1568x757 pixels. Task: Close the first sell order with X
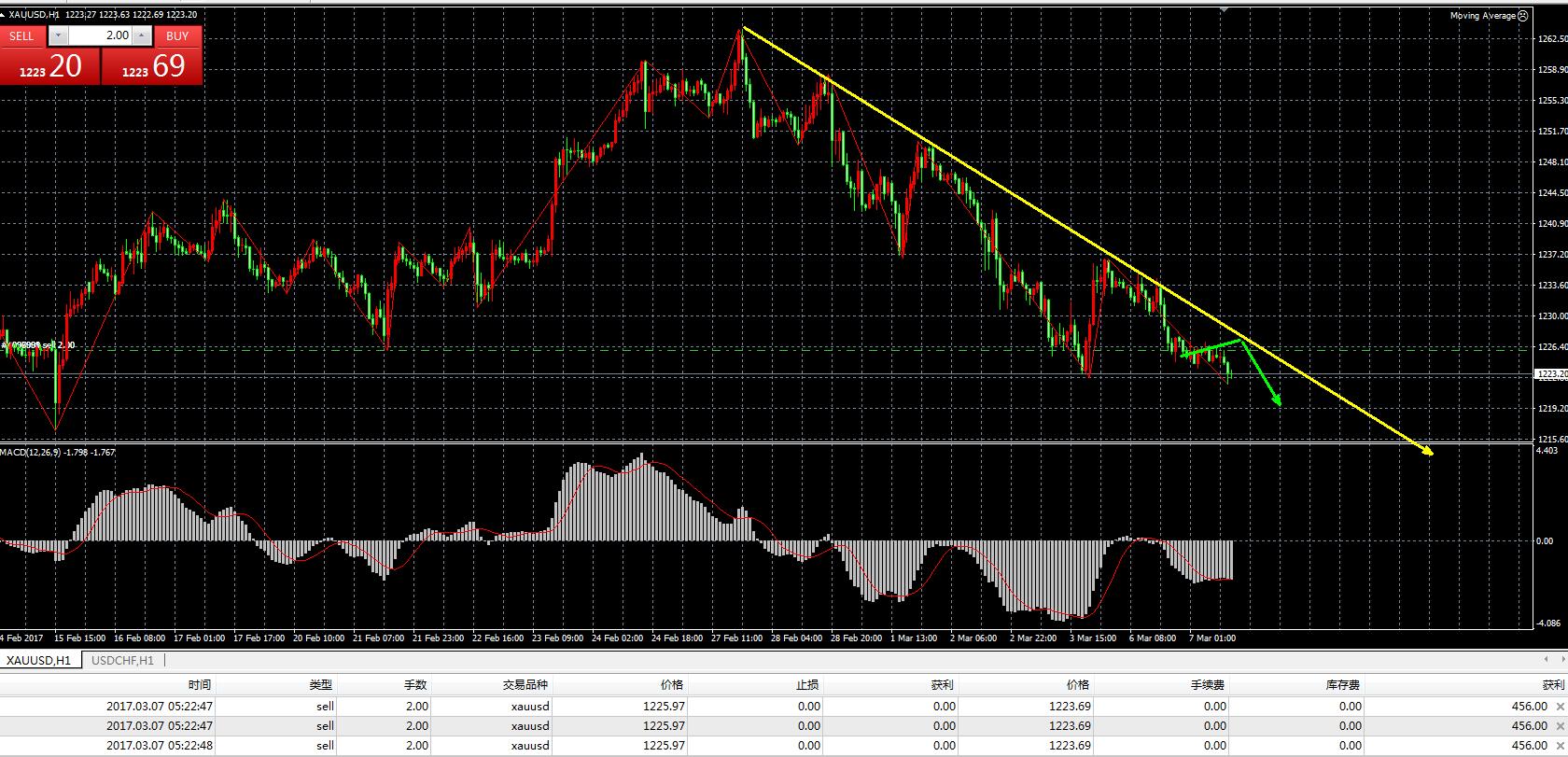click(x=1559, y=707)
